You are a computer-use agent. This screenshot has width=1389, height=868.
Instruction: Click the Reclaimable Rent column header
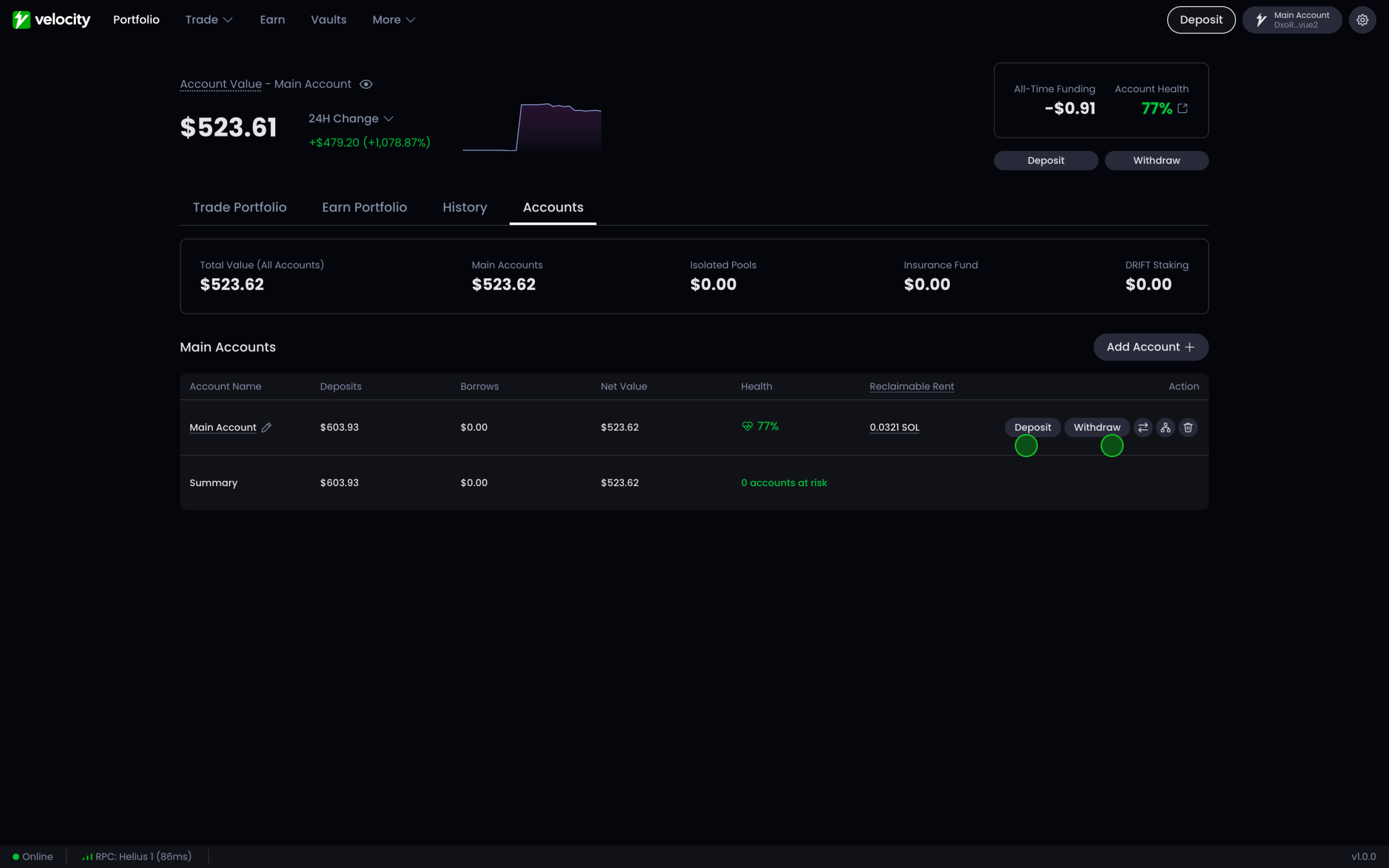(911, 386)
